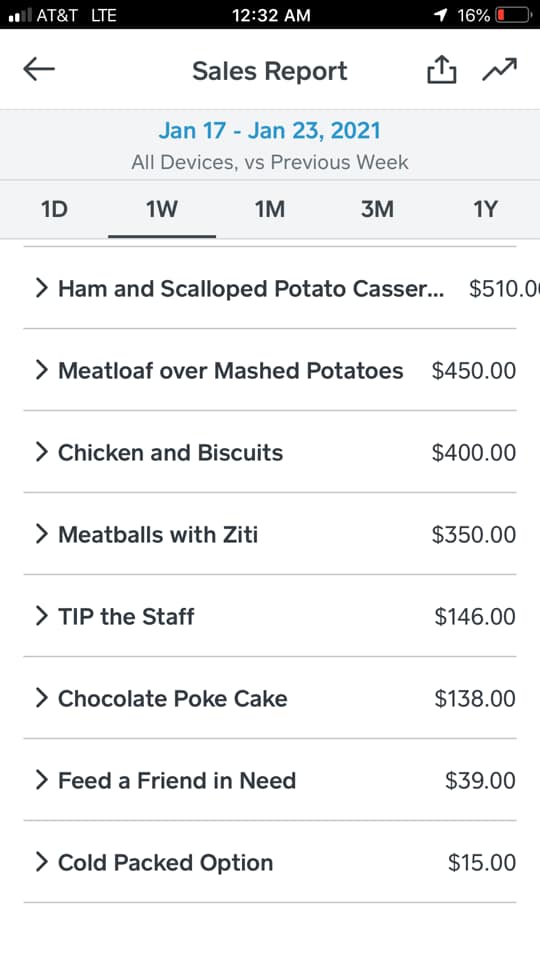Screen dimensions: 540x960
Task: Switch to the 1D time range tab
Action: pos(54,209)
